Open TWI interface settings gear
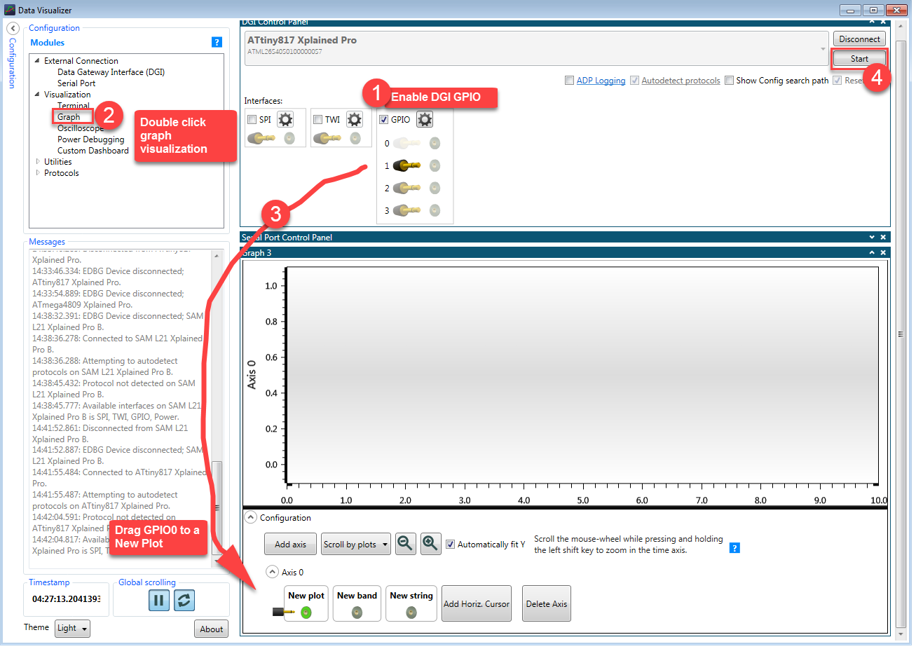This screenshot has height=646, width=912. click(354, 120)
